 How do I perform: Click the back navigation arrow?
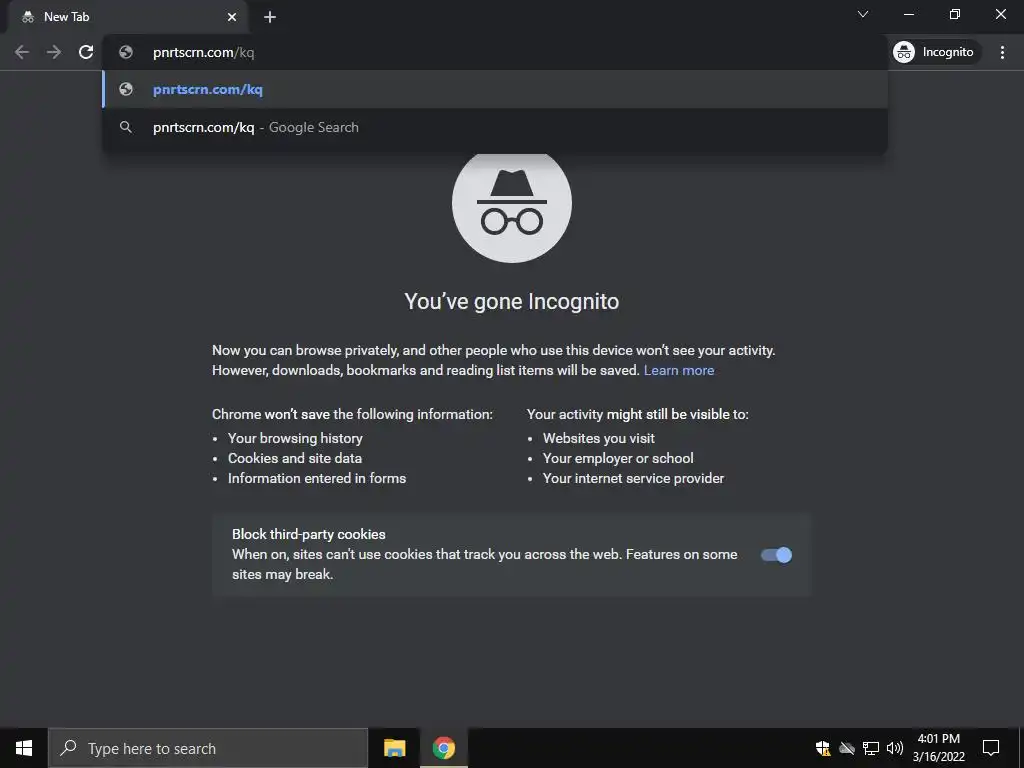22,52
